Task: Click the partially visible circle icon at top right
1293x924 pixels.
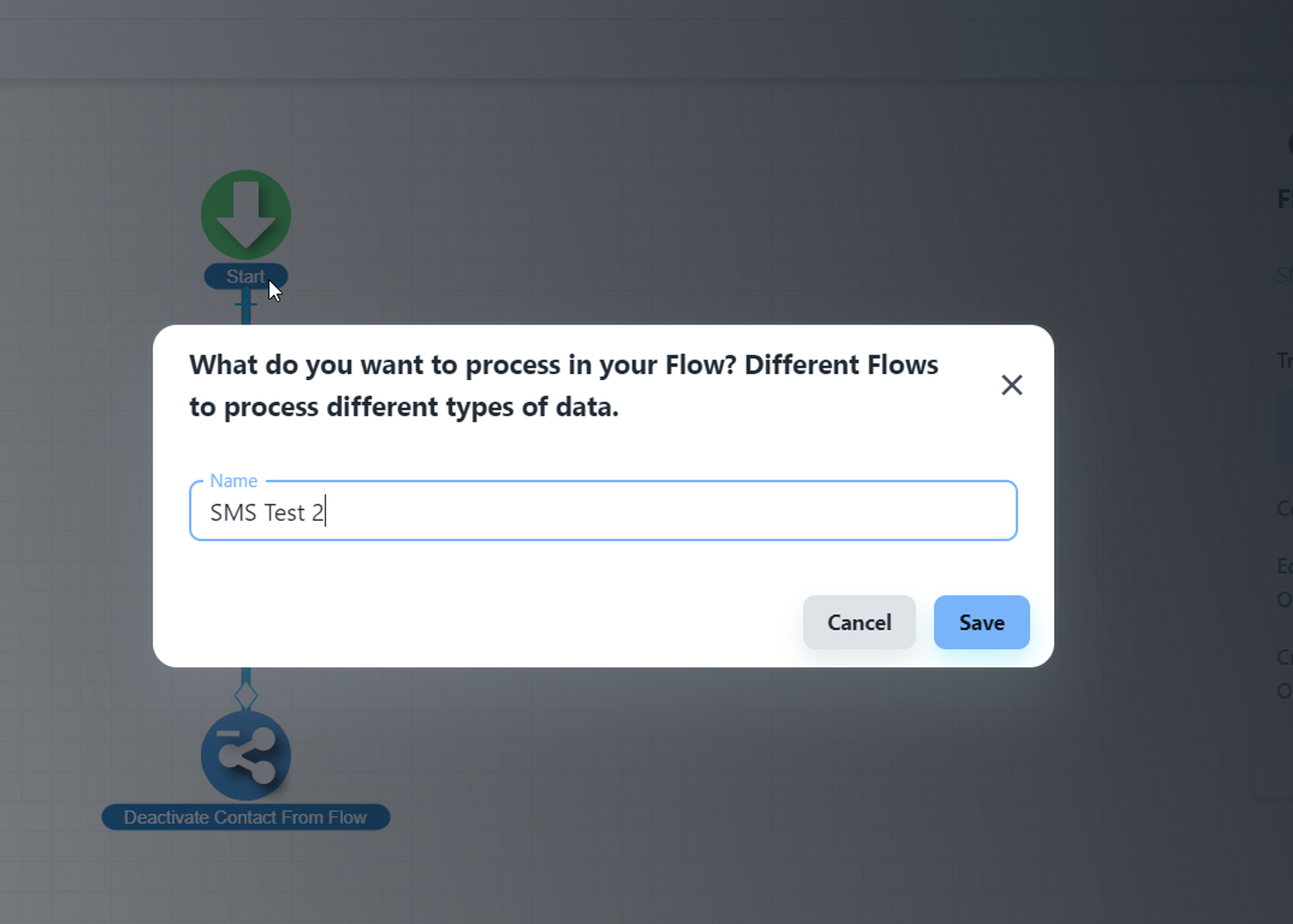Action: (x=1289, y=144)
